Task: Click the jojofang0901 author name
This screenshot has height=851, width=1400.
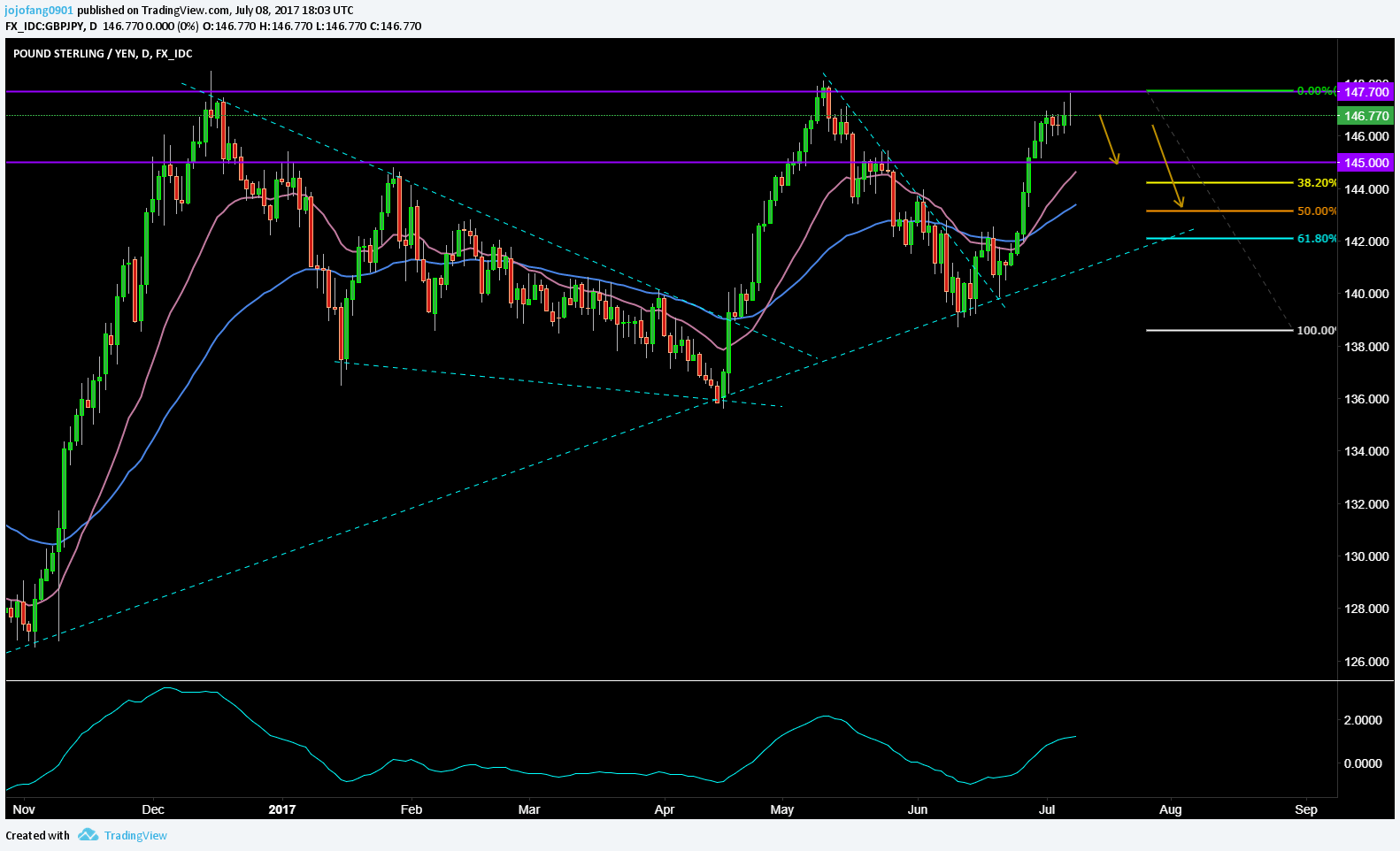Action: tap(40, 11)
